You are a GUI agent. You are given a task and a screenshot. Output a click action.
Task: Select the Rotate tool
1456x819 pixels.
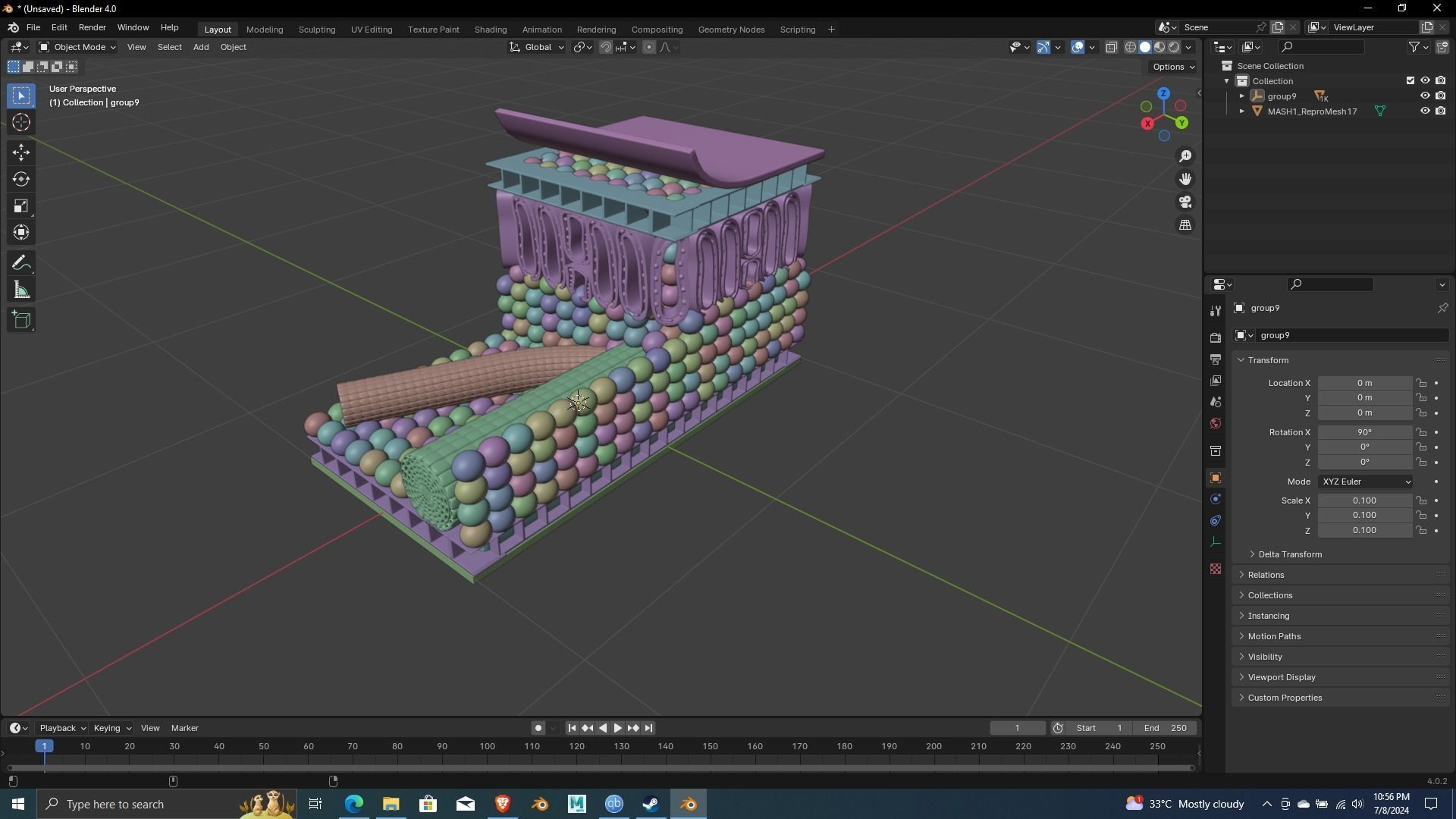point(21,179)
